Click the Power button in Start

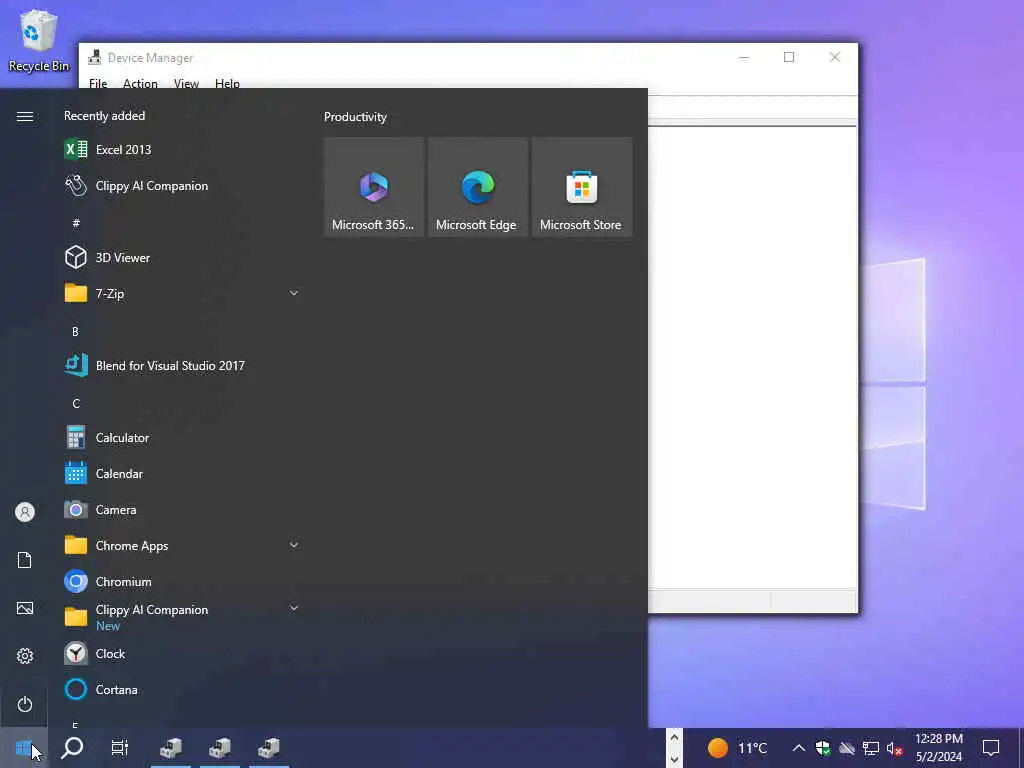pos(25,704)
